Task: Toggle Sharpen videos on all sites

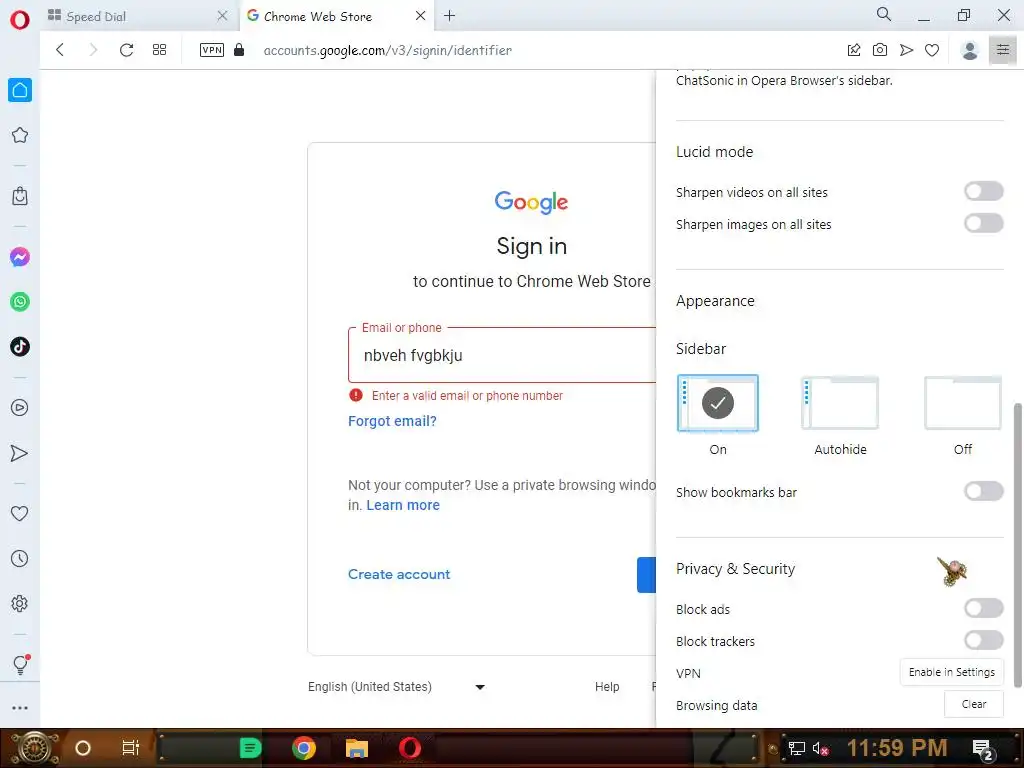Action: 984,191
